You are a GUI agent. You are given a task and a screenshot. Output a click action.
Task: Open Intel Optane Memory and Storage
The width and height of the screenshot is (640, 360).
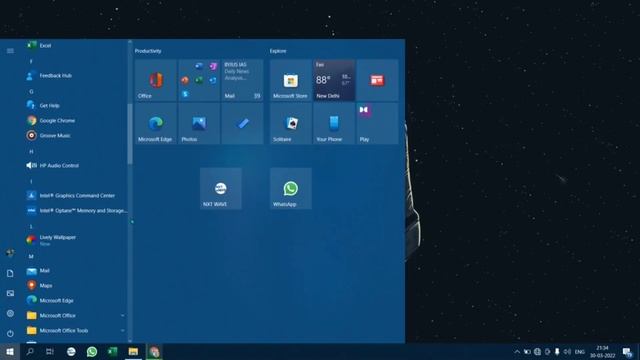(76, 211)
